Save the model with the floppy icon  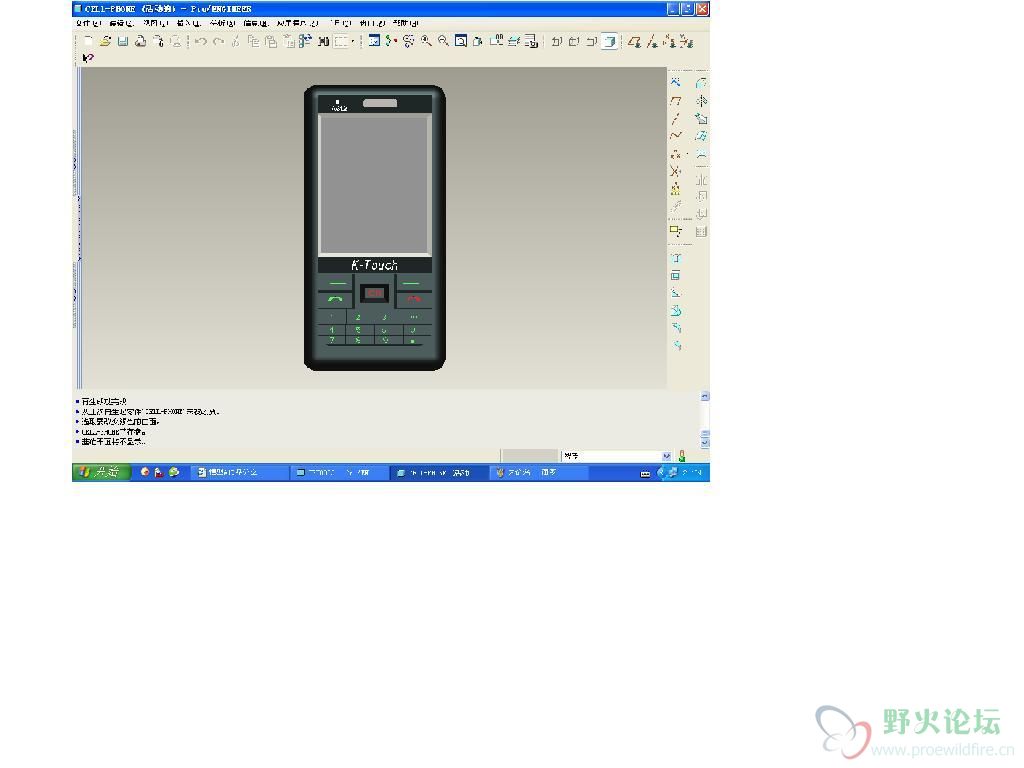click(123, 41)
